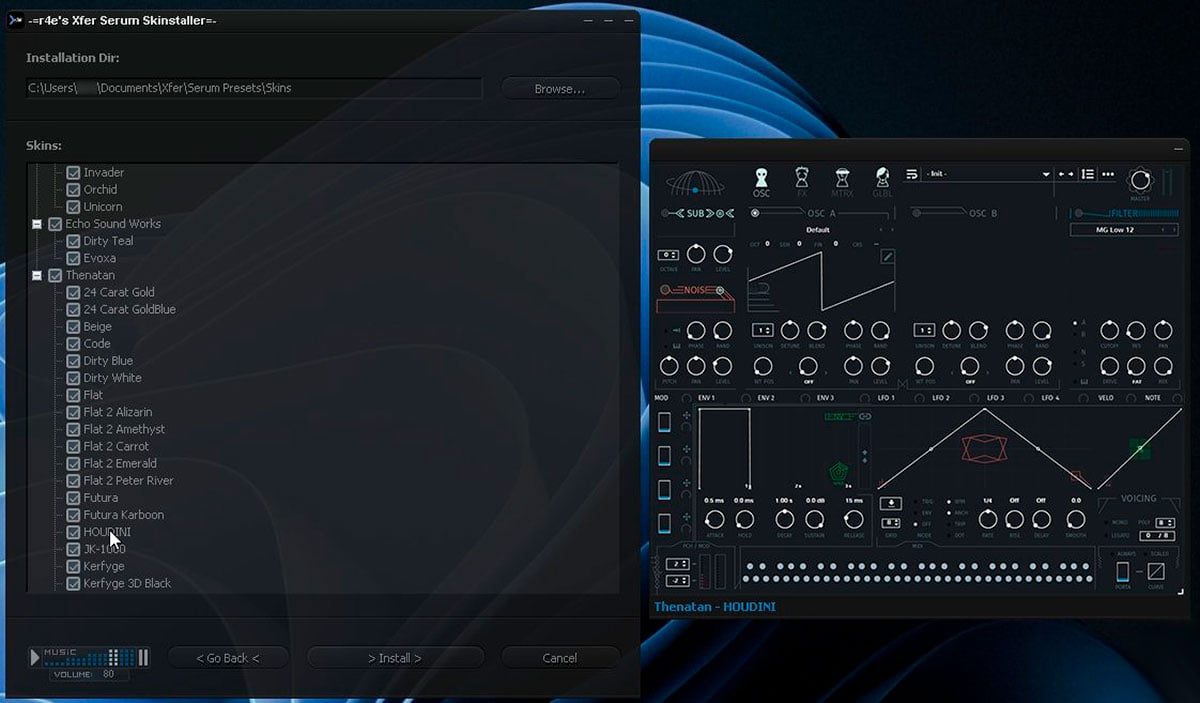
Task: Uncheck the Unicorn skin checkbox
Action: (73, 207)
